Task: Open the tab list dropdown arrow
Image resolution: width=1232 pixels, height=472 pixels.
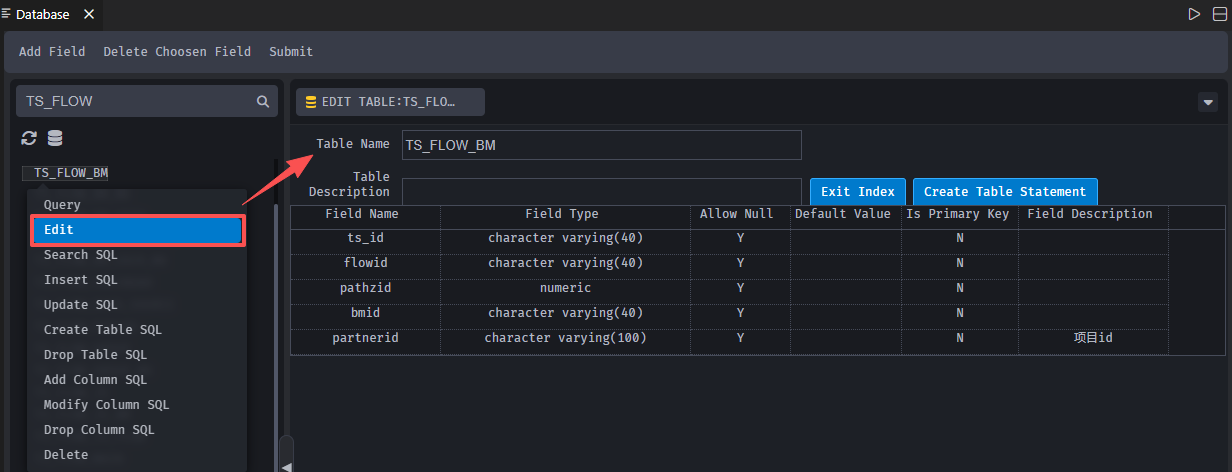Action: pyautogui.click(x=1207, y=102)
